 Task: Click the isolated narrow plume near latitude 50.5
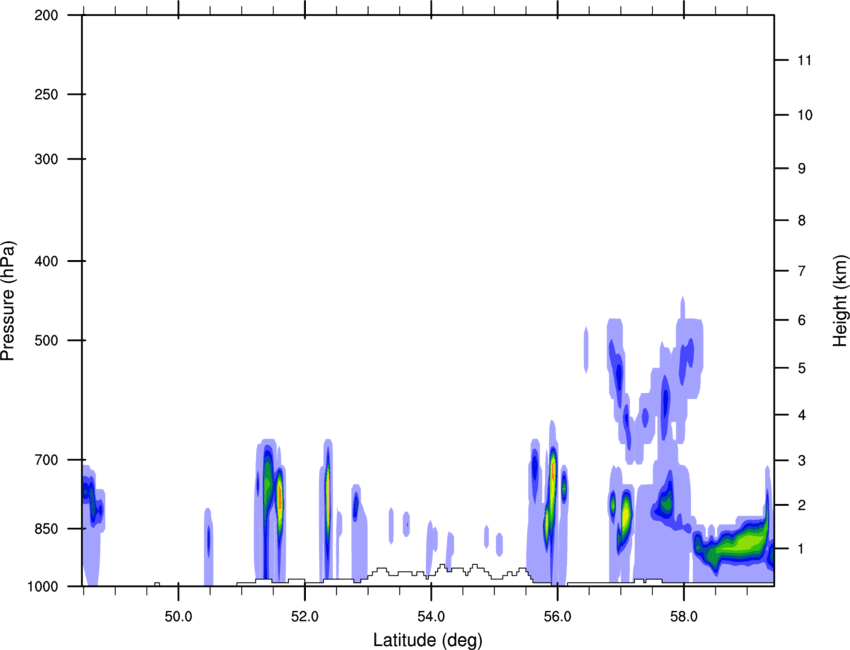coord(209,545)
